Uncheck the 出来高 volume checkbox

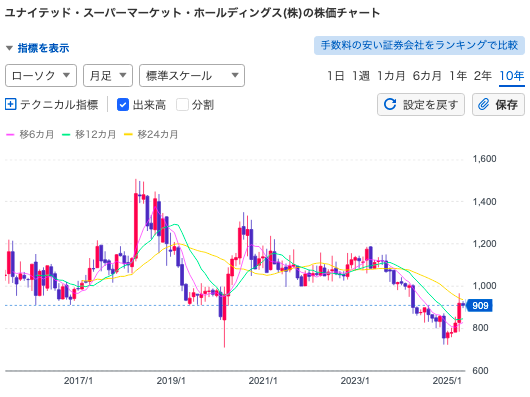coord(123,105)
